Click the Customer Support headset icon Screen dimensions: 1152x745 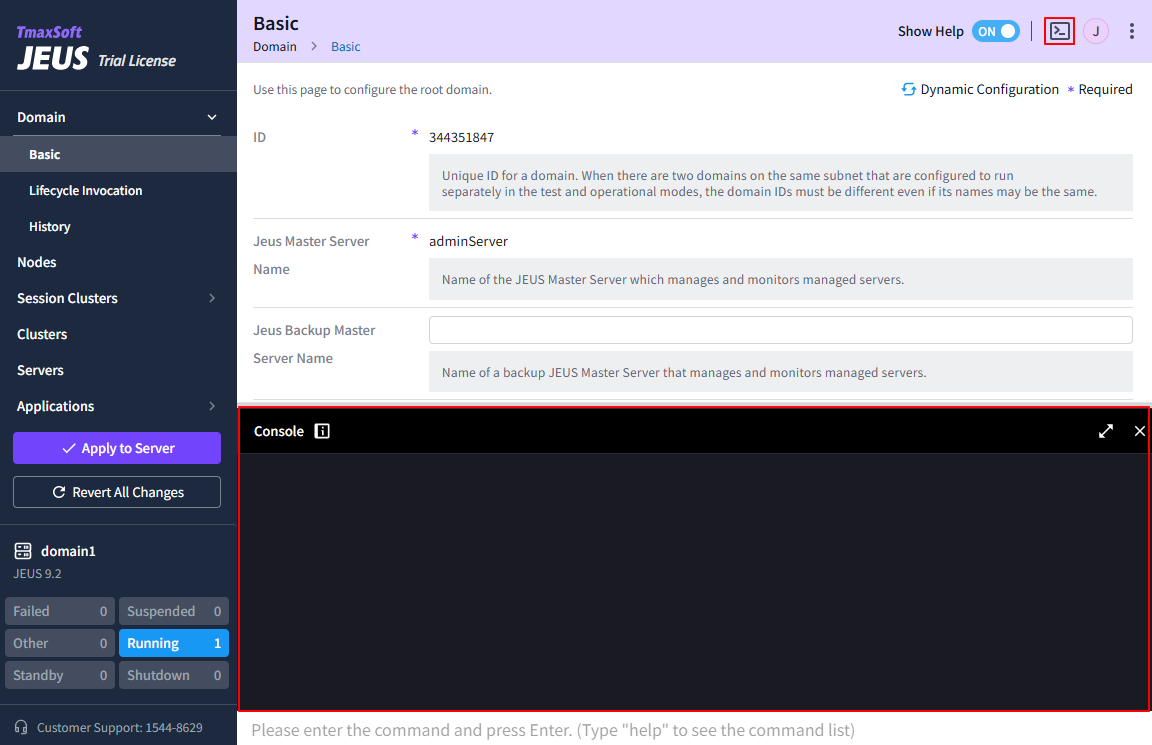[21, 727]
